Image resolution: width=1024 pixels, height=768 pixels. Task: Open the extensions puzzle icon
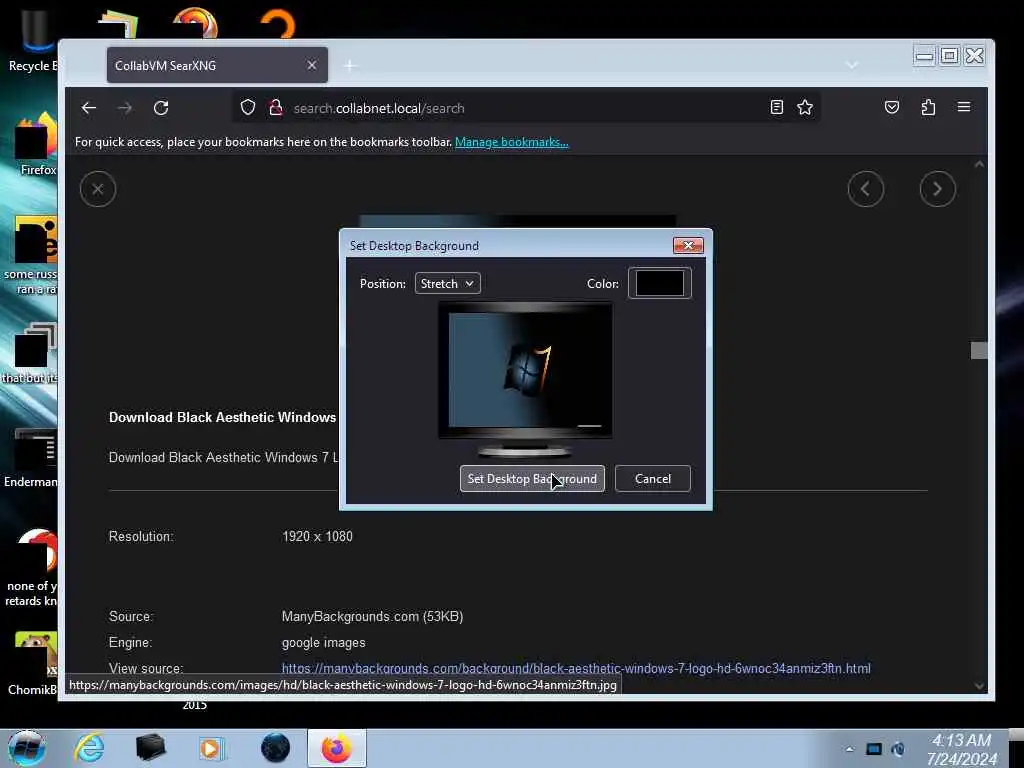[928, 107]
